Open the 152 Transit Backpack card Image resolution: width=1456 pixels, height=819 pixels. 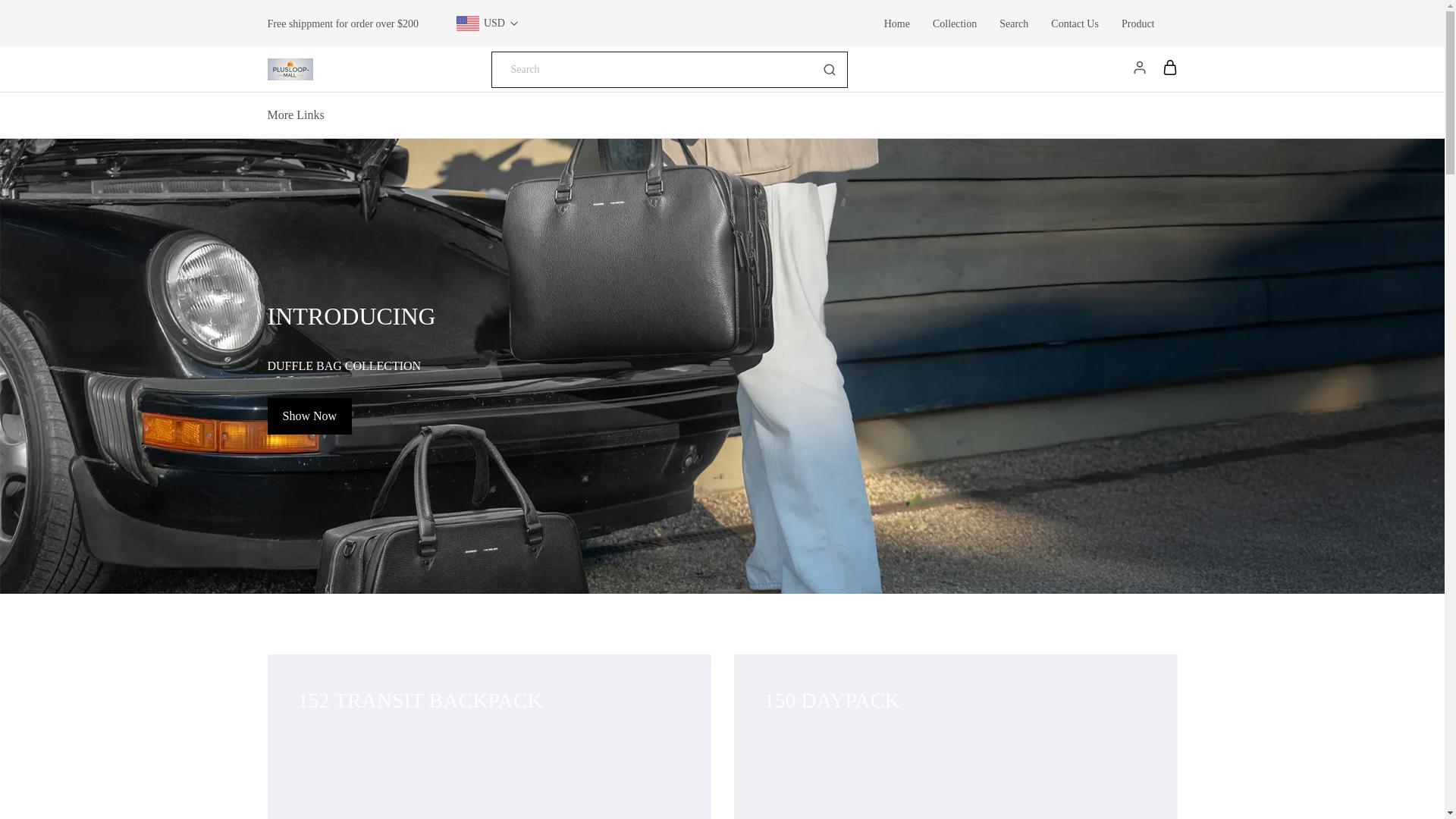pos(489,736)
